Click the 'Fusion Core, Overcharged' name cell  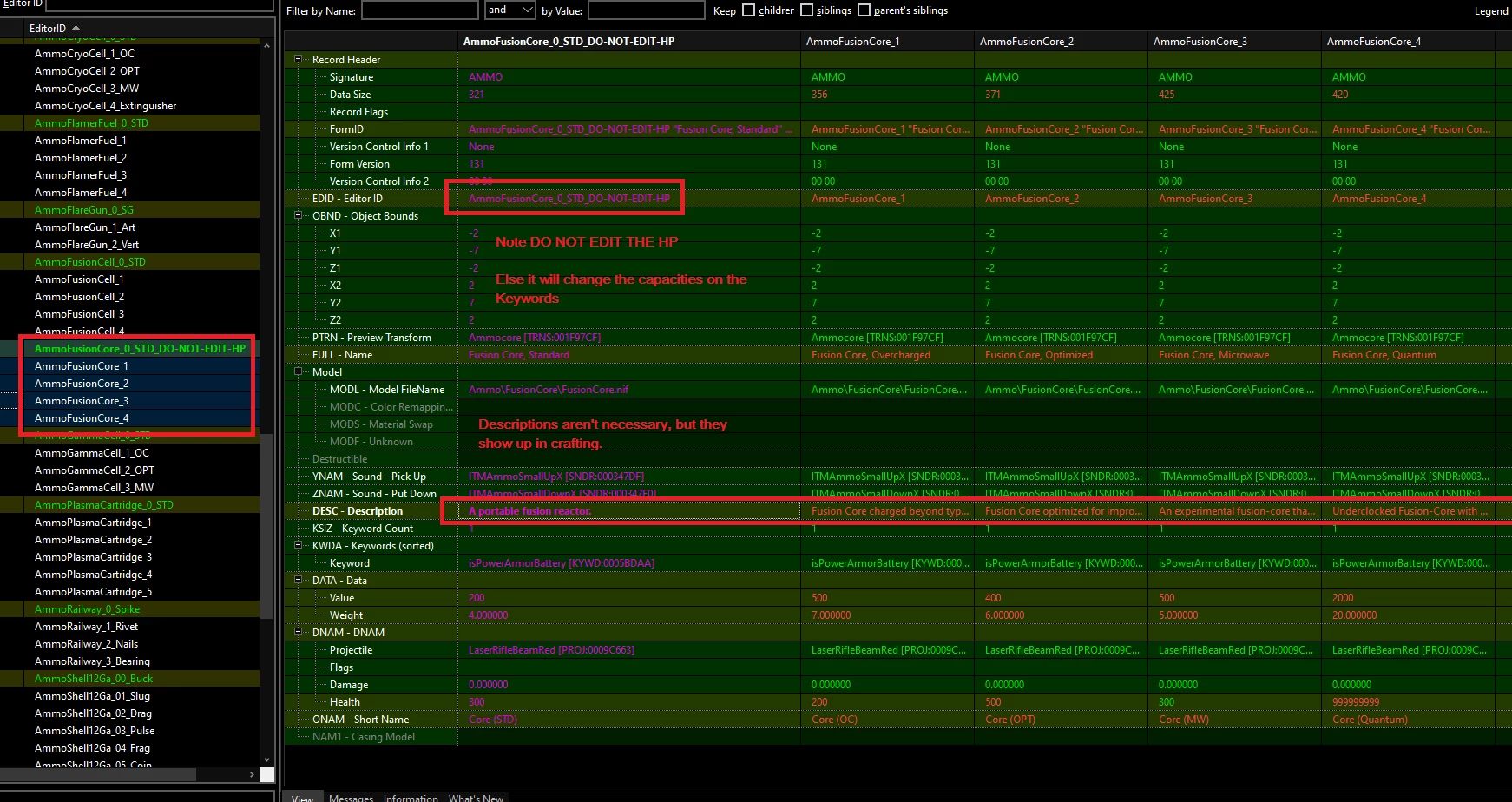pos(887,355)
